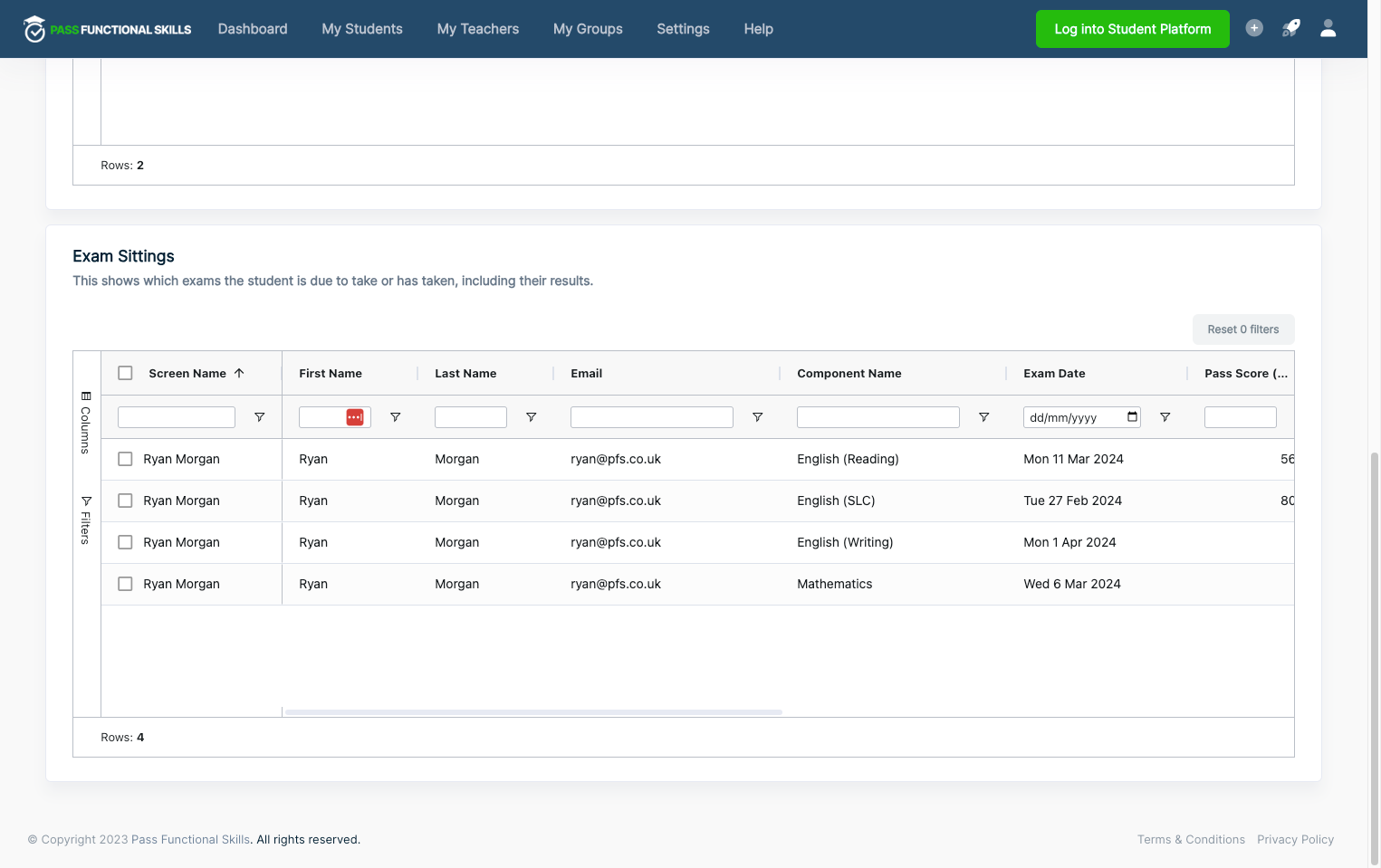Sort by First Name column header
This screenshot has width=1381, height=868.
click(x=331, y=373)
